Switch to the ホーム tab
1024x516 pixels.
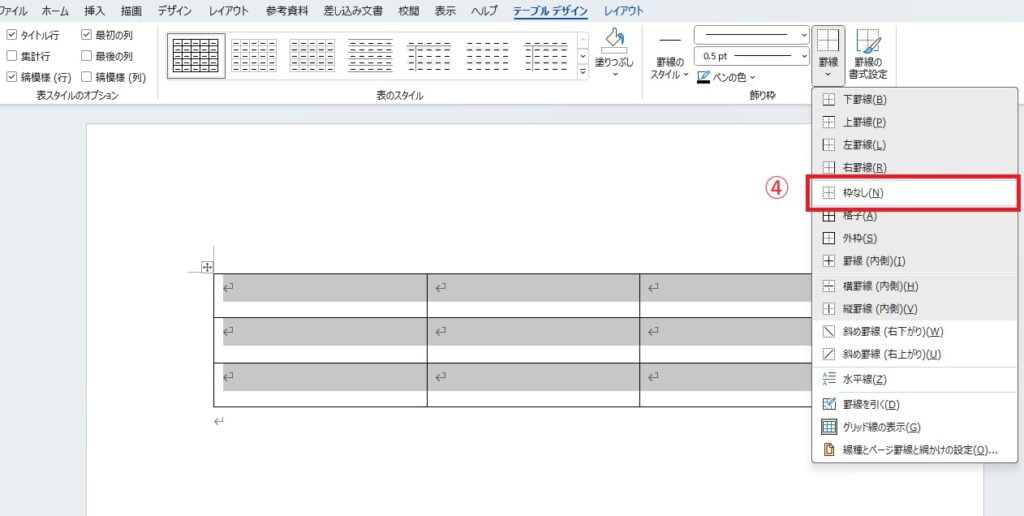pos(55,10)
